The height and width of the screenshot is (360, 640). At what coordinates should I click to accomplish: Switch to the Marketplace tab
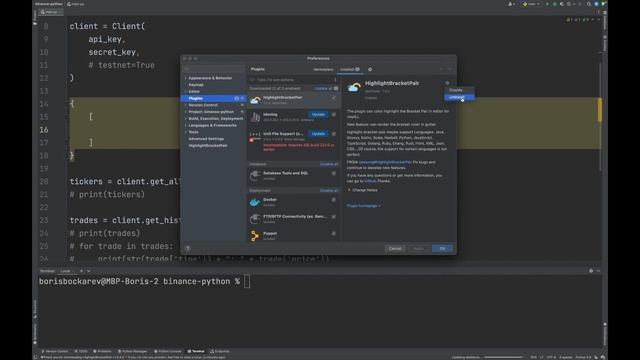[323, 69]
